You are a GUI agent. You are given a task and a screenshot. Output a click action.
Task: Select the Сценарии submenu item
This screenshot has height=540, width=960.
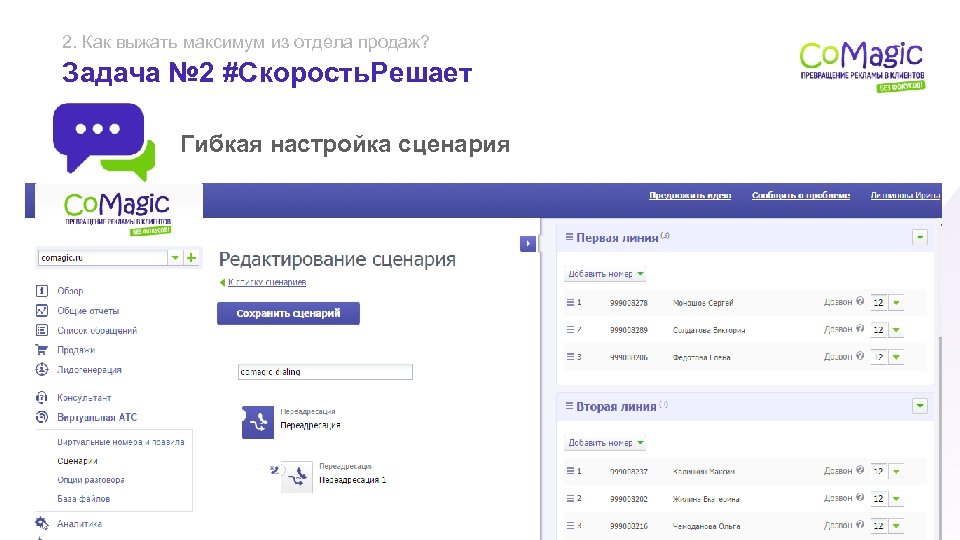[77, 461]
